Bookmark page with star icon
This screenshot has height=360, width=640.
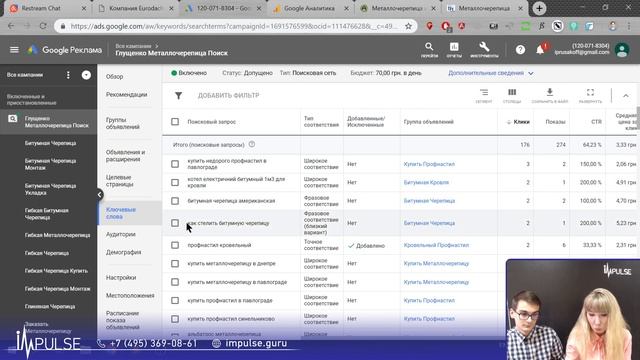[408, 26]
